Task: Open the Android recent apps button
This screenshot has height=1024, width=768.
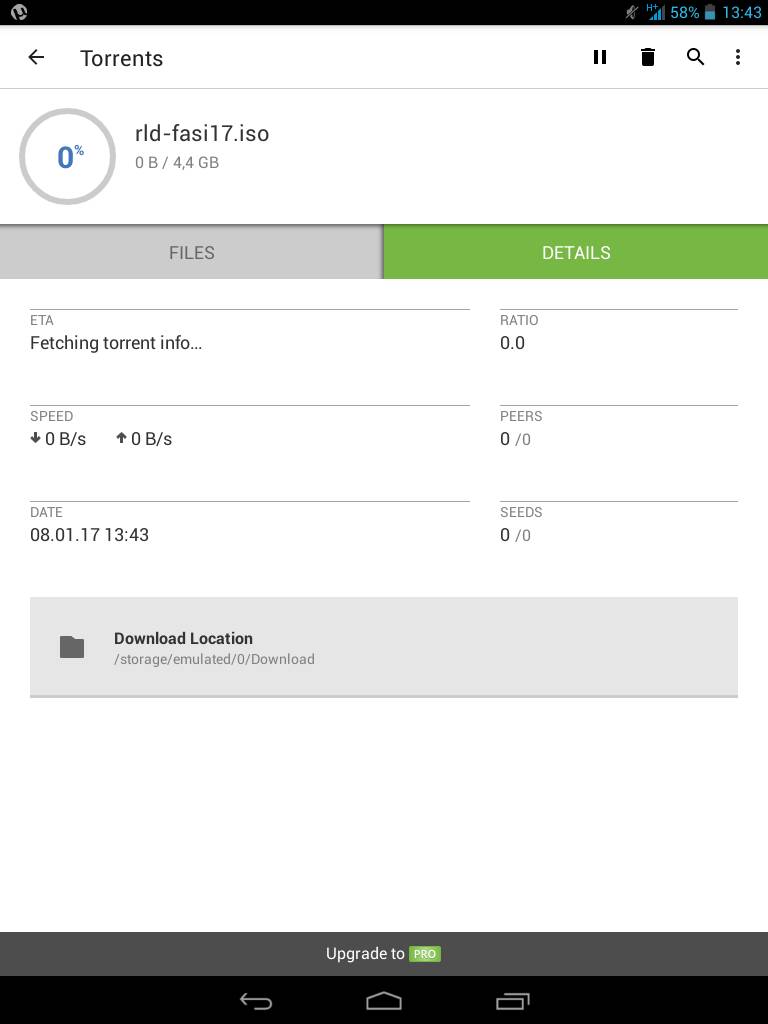Action: 513,1000
